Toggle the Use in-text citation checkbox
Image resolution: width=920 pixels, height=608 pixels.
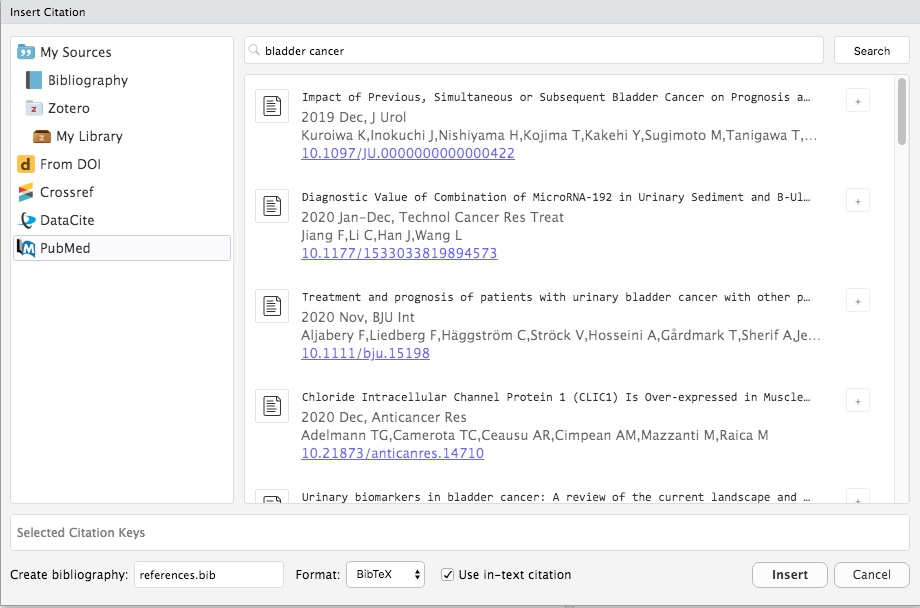point(448,575)
